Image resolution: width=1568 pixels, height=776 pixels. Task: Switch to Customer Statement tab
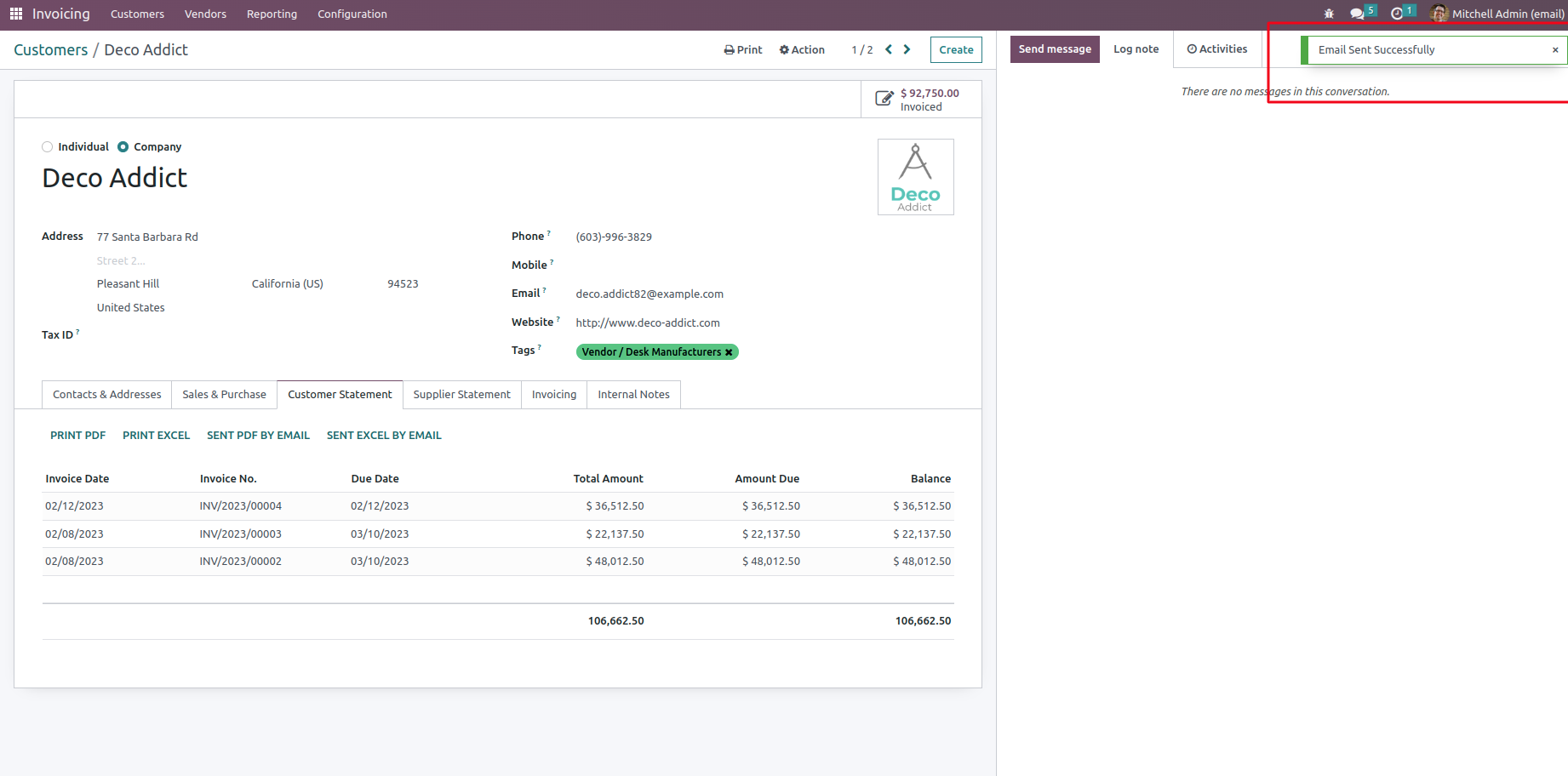coord(340,395)
